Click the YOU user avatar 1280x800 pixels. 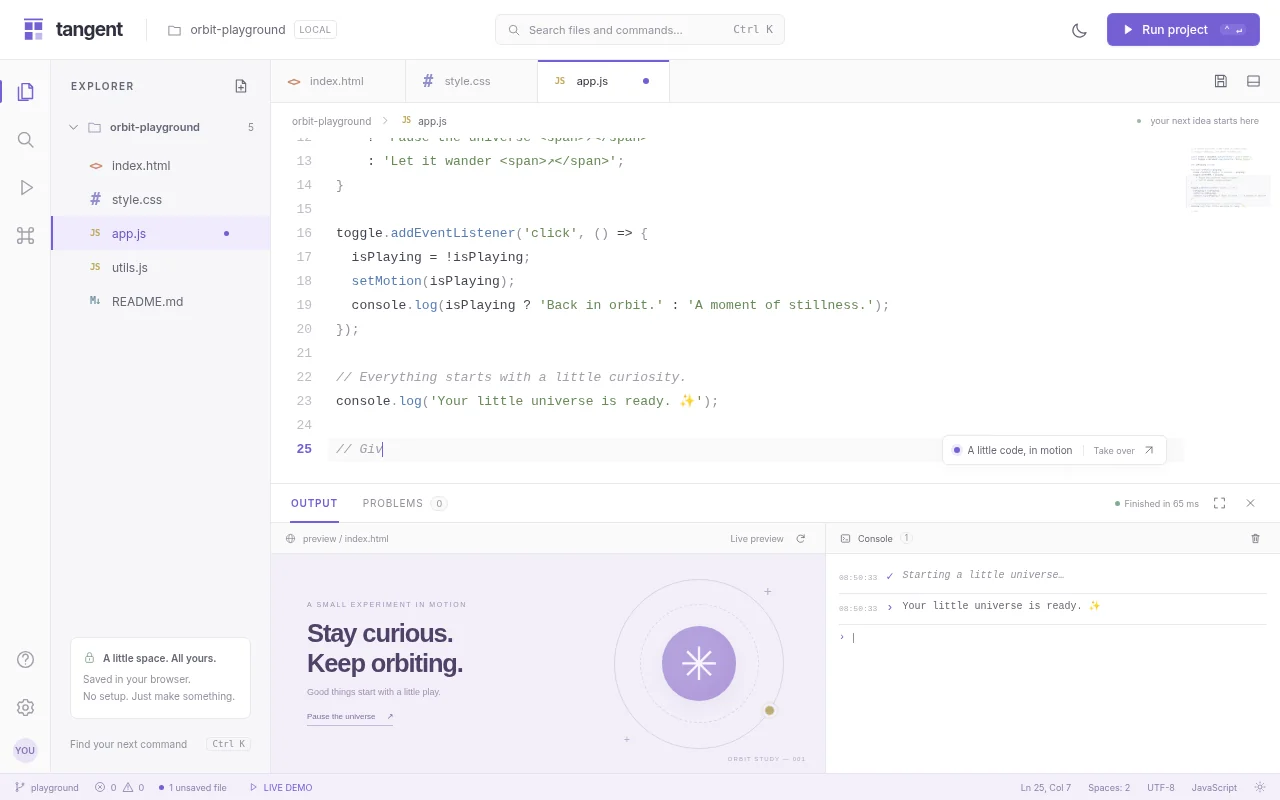(x=25, y=750)
